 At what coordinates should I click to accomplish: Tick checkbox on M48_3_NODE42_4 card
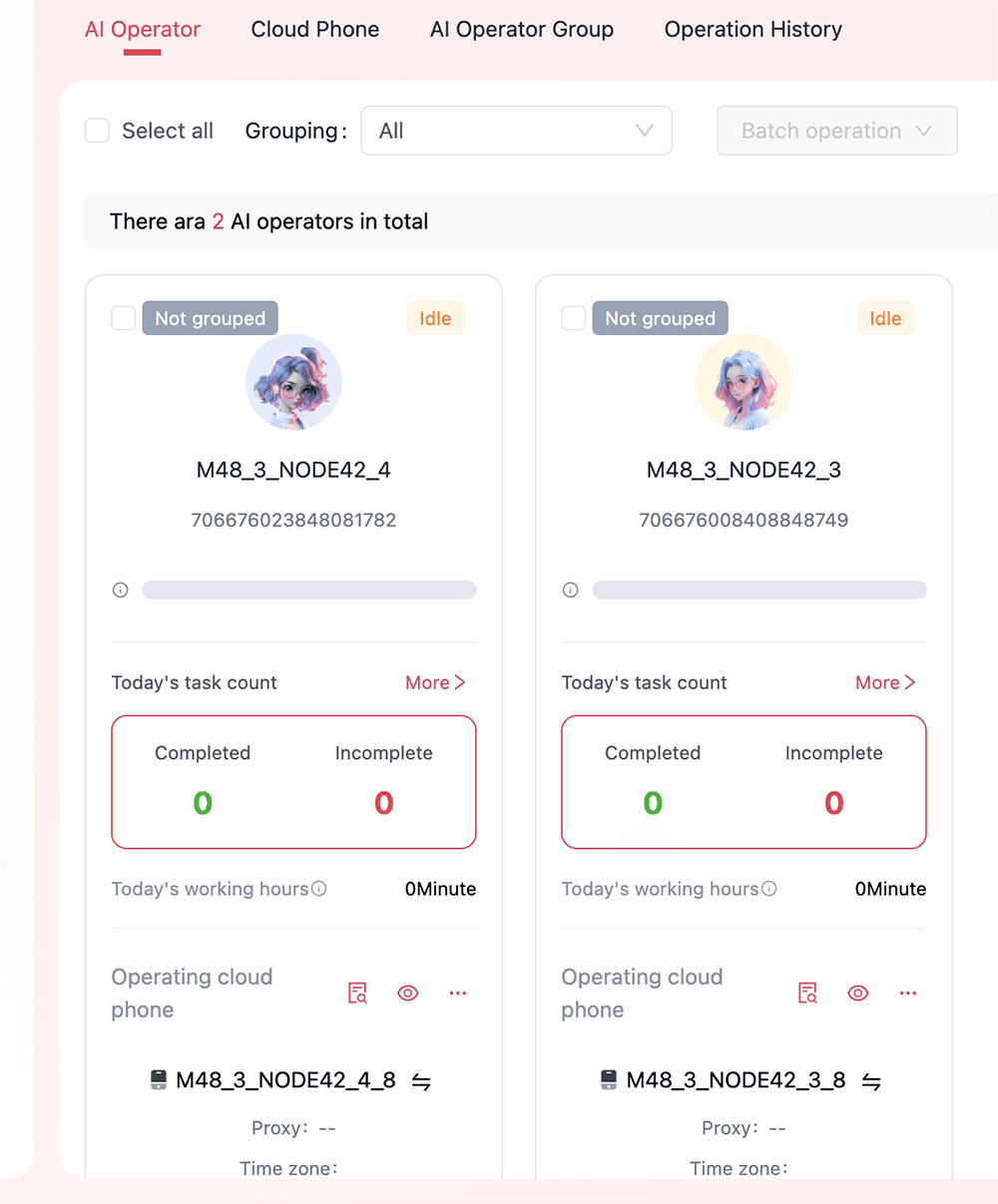click(x=123, y=318)
